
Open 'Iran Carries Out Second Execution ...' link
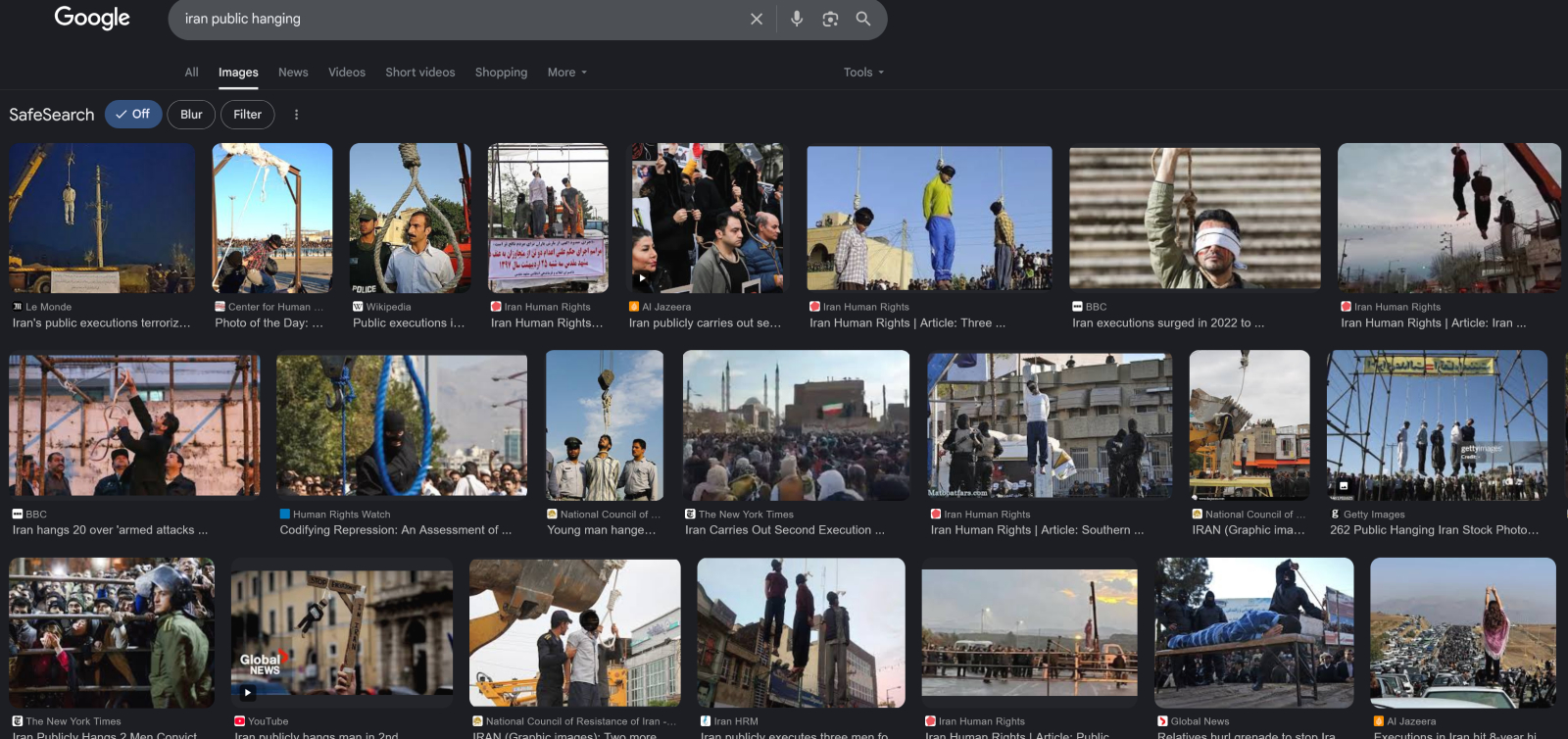tap(785, 530)
